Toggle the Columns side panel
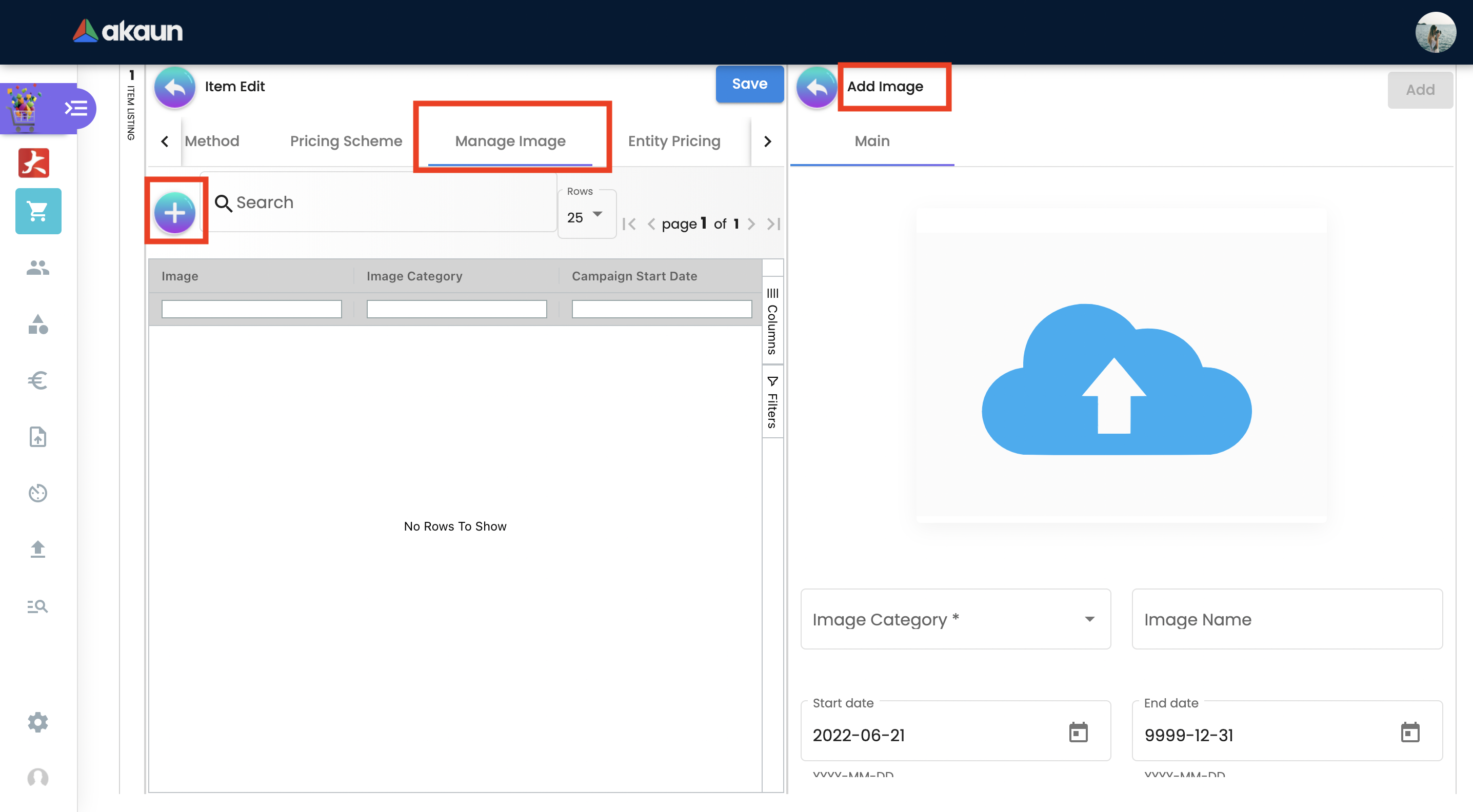This screenshot has width=1473, height=812. [x=772, y=323]
